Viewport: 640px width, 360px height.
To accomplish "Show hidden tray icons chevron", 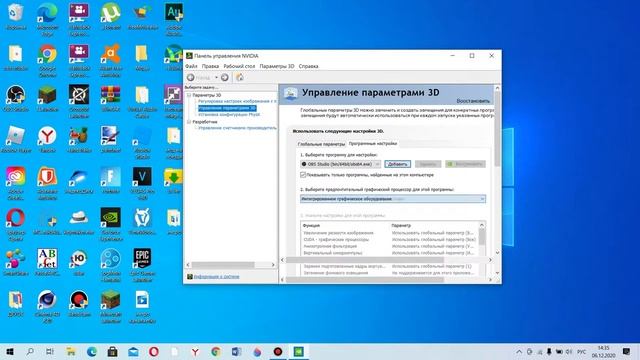I will pos(519,351).
